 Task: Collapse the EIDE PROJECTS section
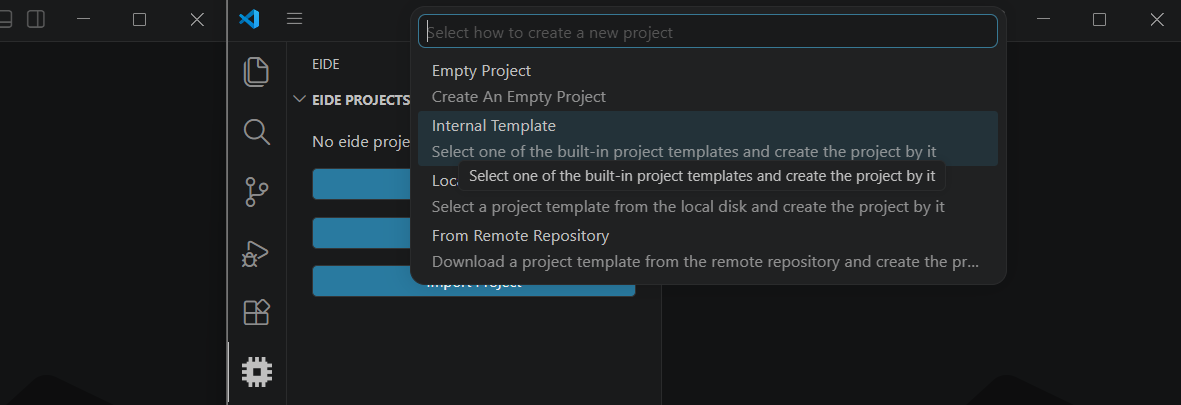(299, 99)
